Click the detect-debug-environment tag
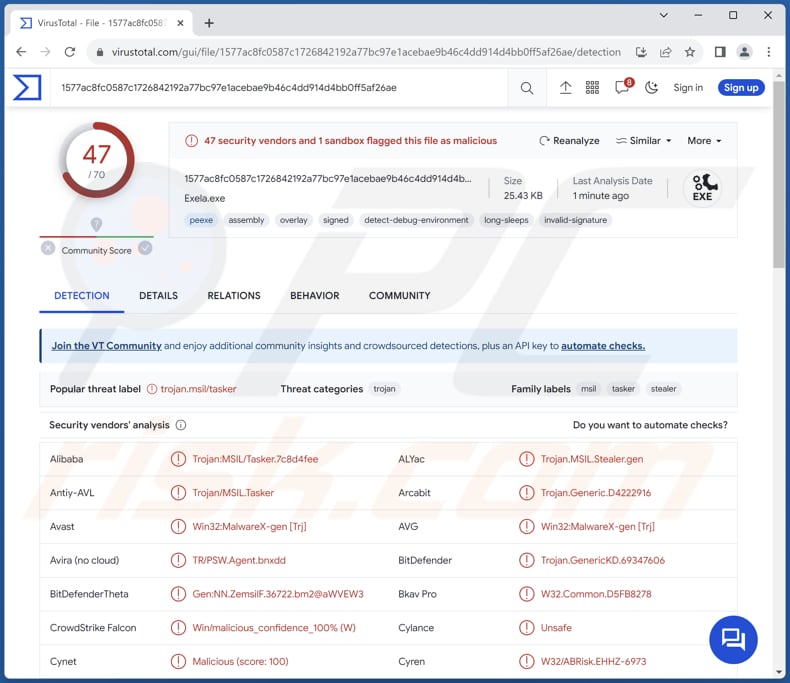The width and height of the screenshot is (790, 683). [416, 220]
